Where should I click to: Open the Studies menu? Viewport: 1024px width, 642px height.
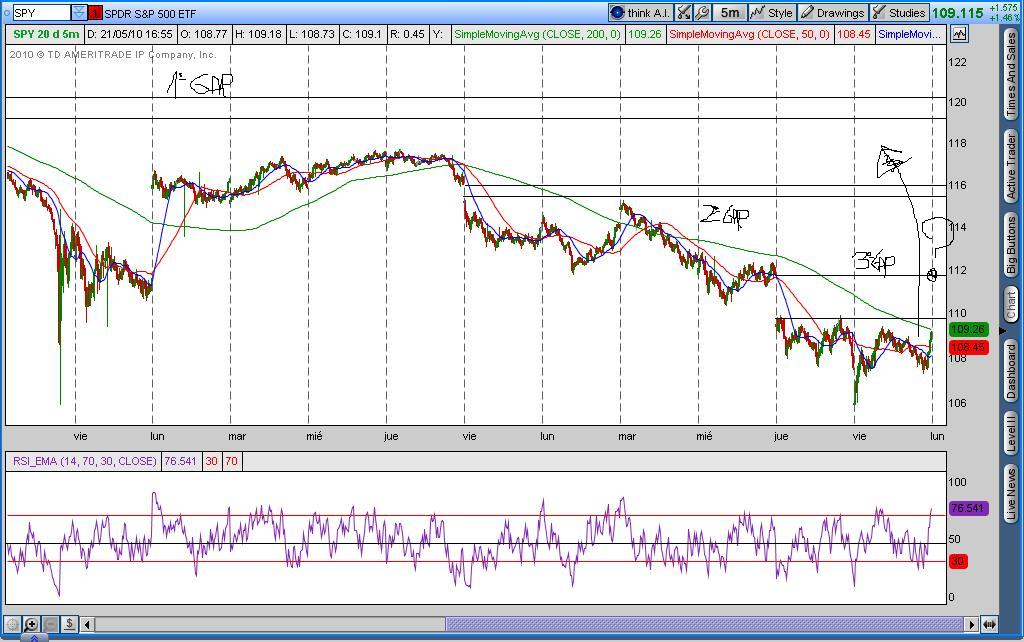point(899,13)
